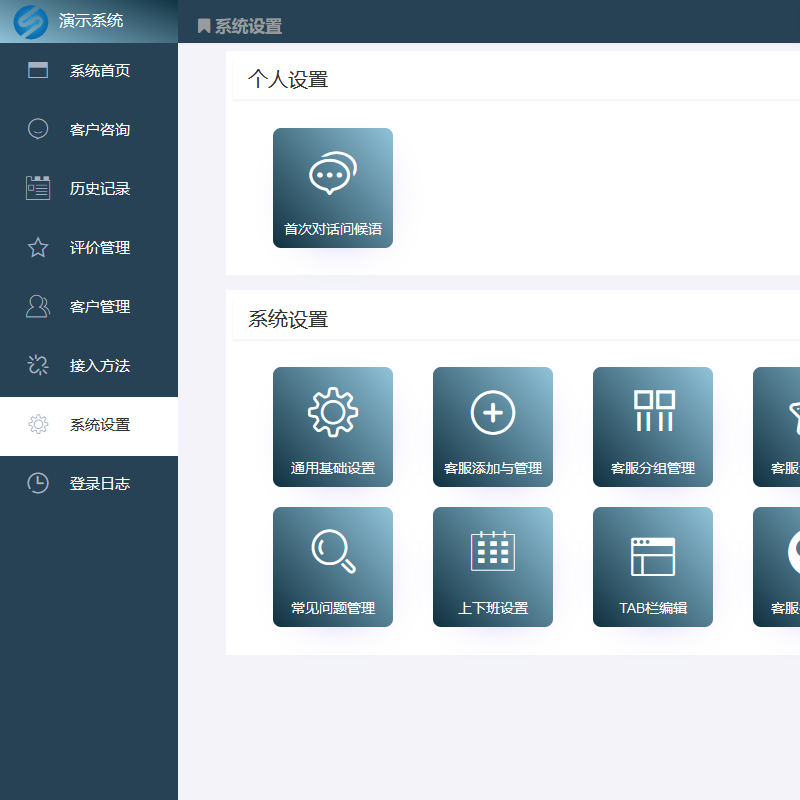Click the 系统设置 header breadcrumb title
The image size is (800, 800).
[248, 26]
